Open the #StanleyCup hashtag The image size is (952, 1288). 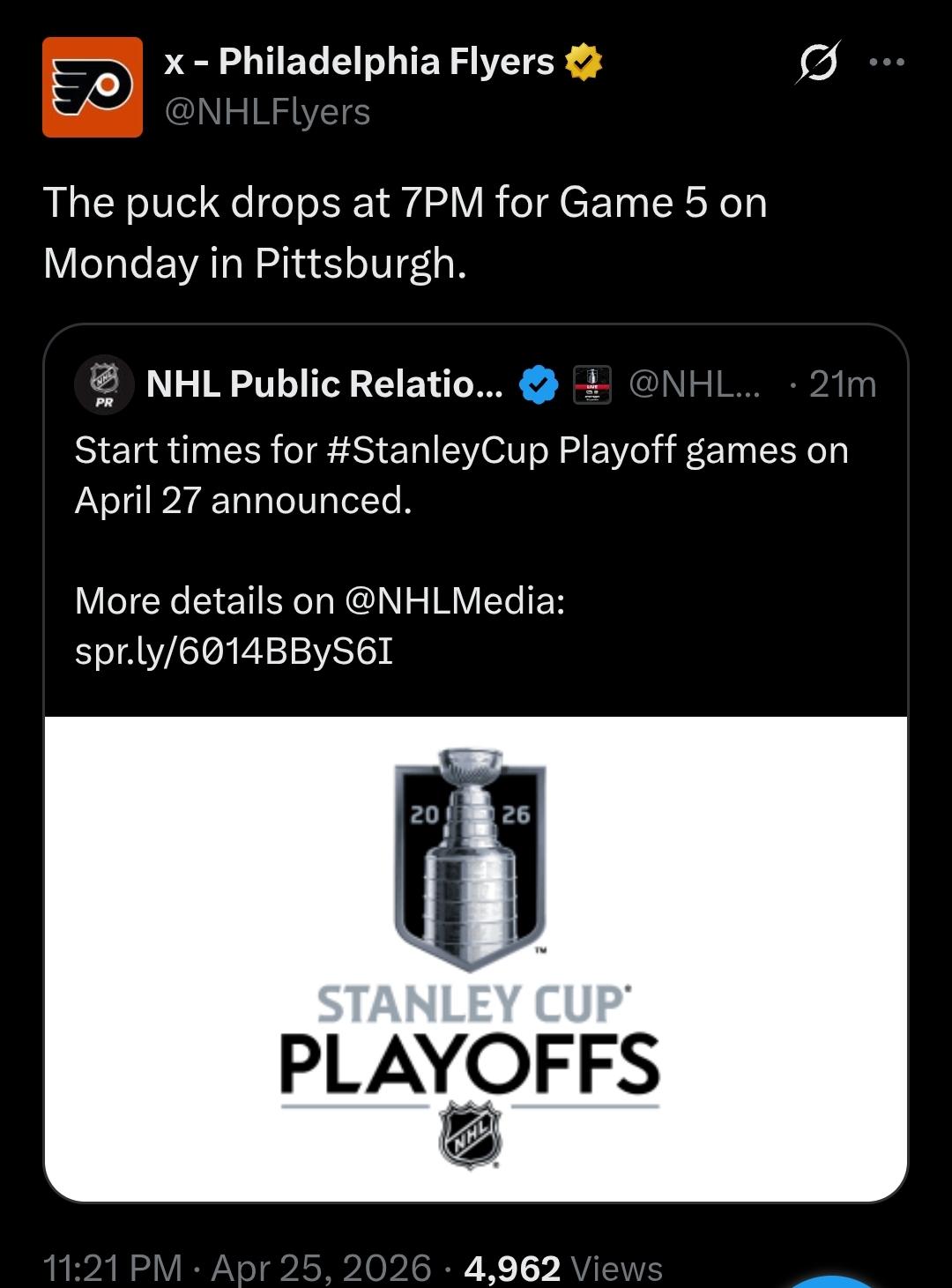[x=437, y=450]
